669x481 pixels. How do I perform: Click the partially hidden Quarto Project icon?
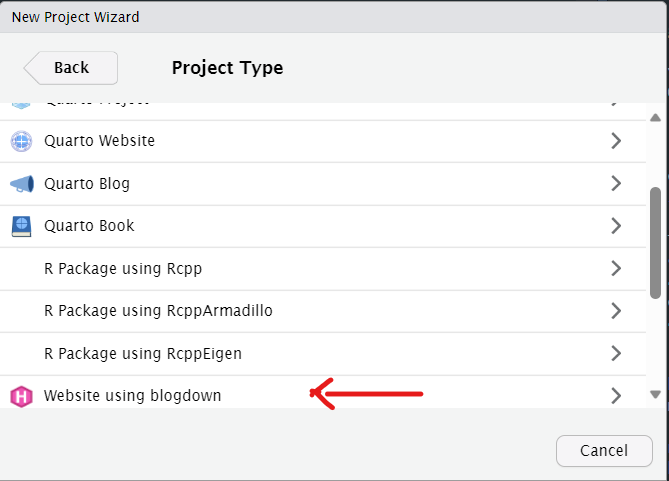click(21, 105)
